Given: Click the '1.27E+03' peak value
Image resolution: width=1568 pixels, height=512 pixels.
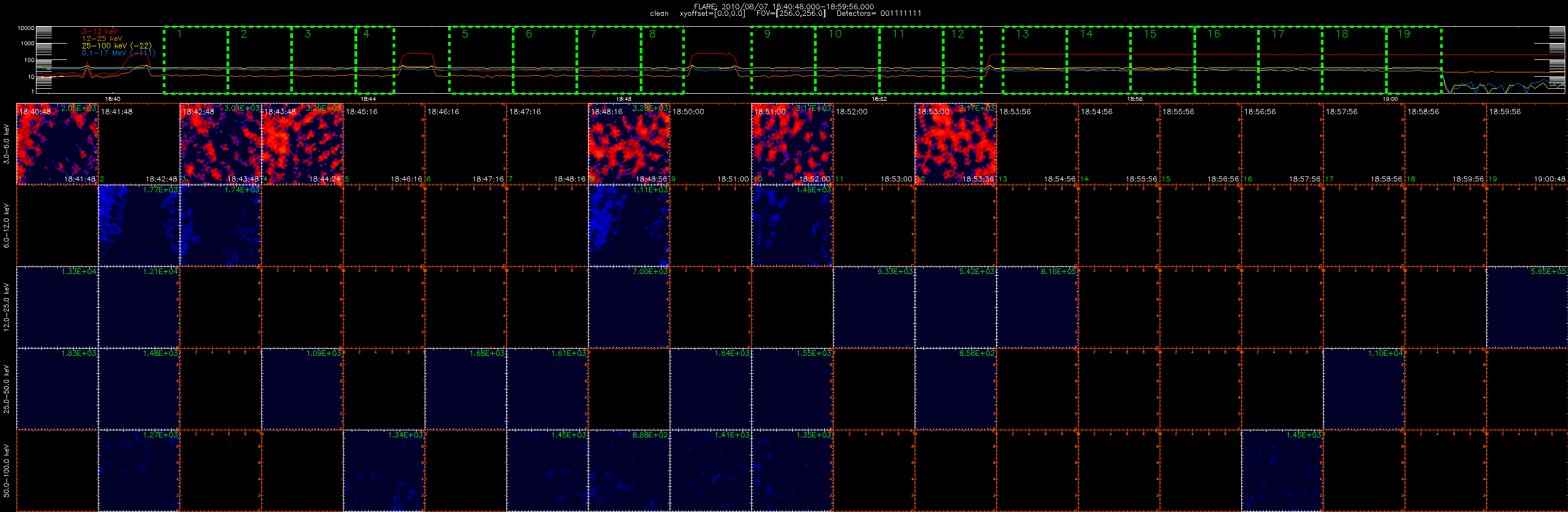Looking at the screenshot, I should (x=161, y=435).
